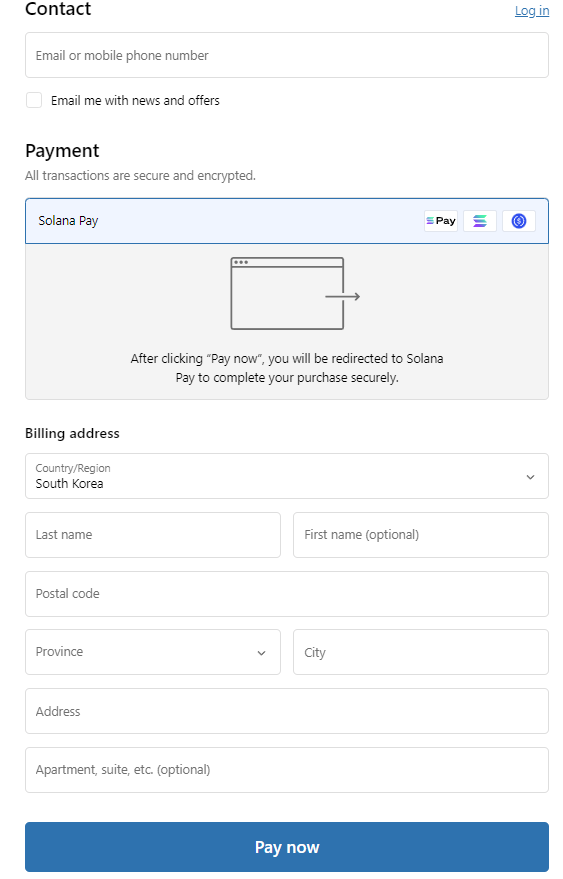Click into the Last name field
This screenshot has width=563, height=879.
pyautogui.click(x=153, y=535)
